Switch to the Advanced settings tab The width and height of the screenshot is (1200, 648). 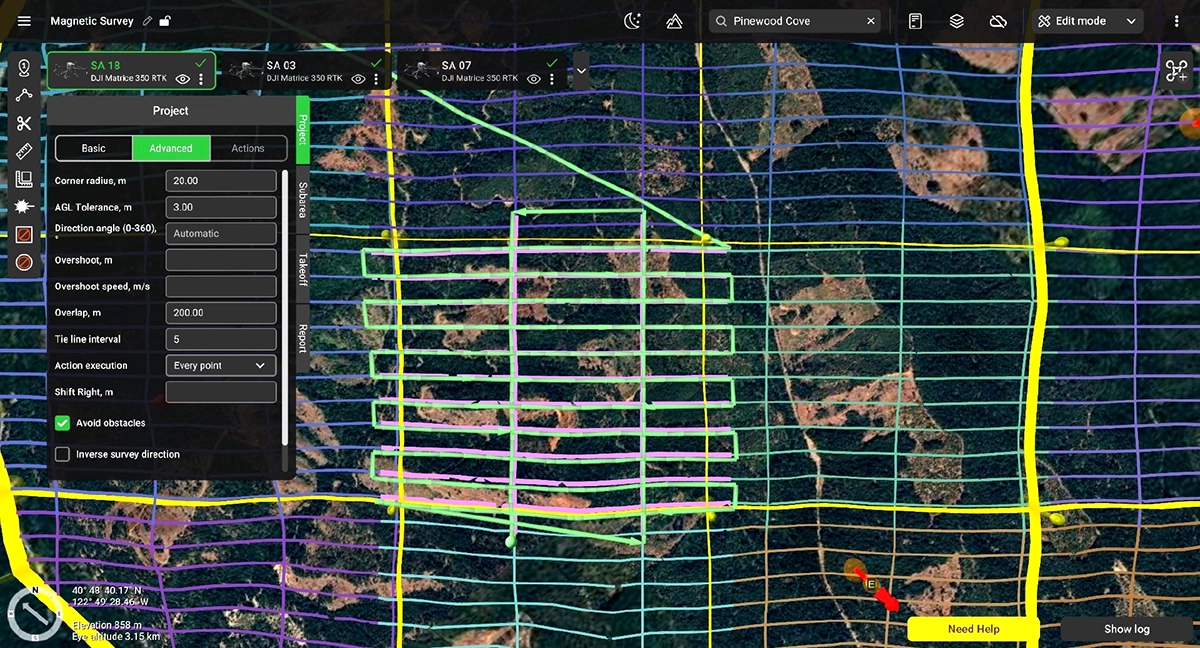click(171, 148)
